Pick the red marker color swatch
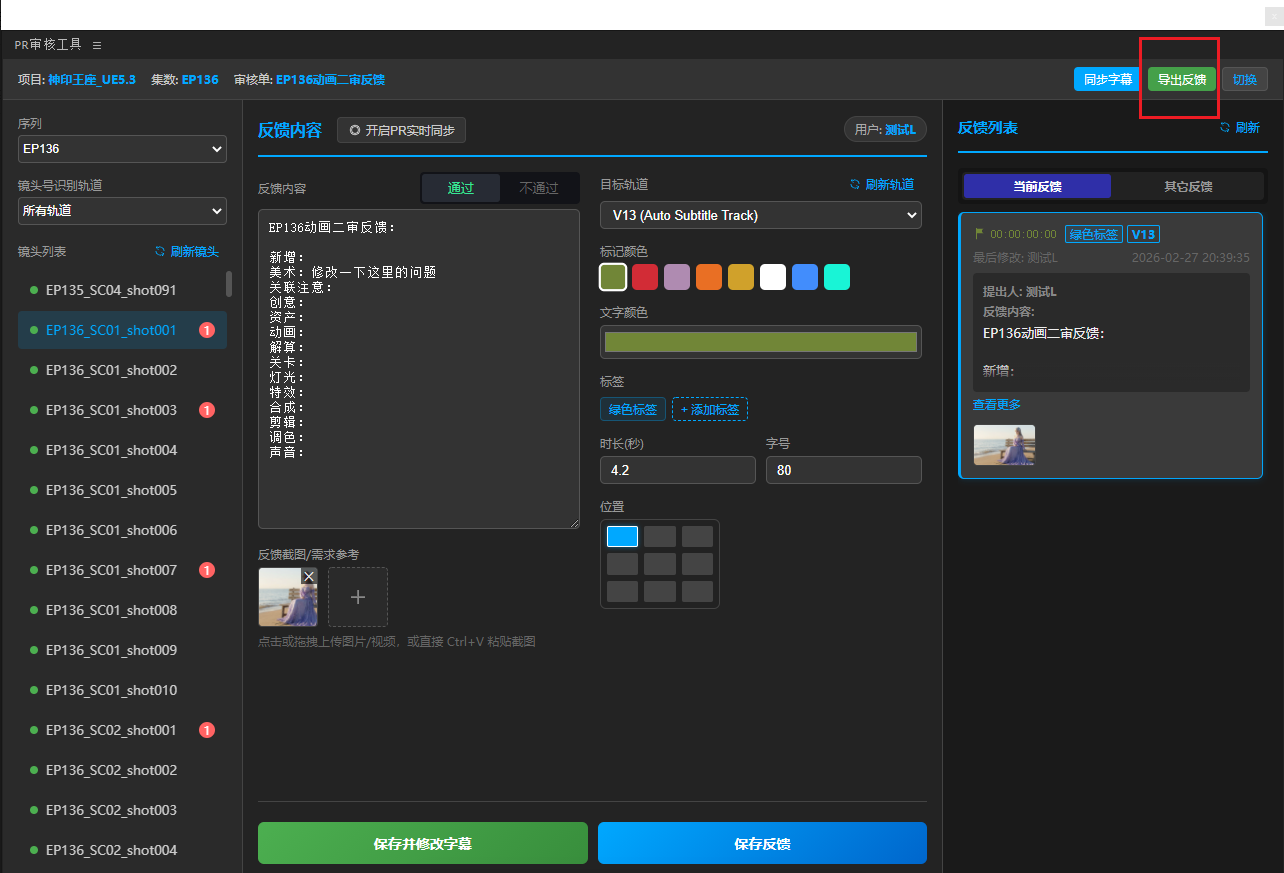 [x=645, y=277]
